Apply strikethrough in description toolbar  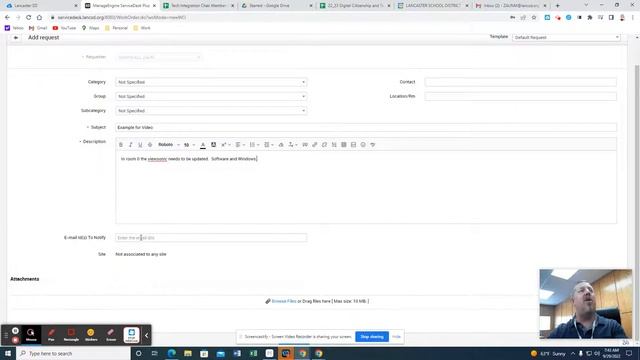click(150, 145)
